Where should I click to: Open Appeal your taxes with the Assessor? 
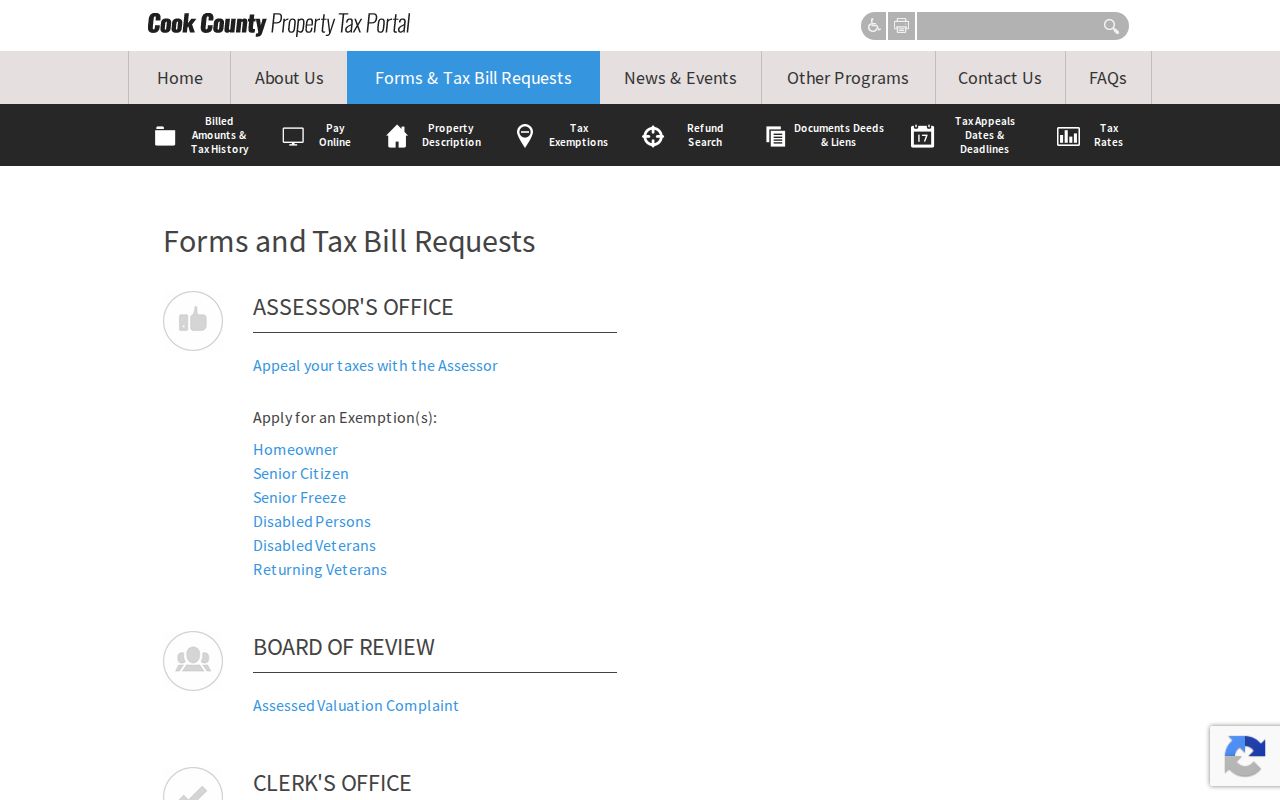coord(375,366)
